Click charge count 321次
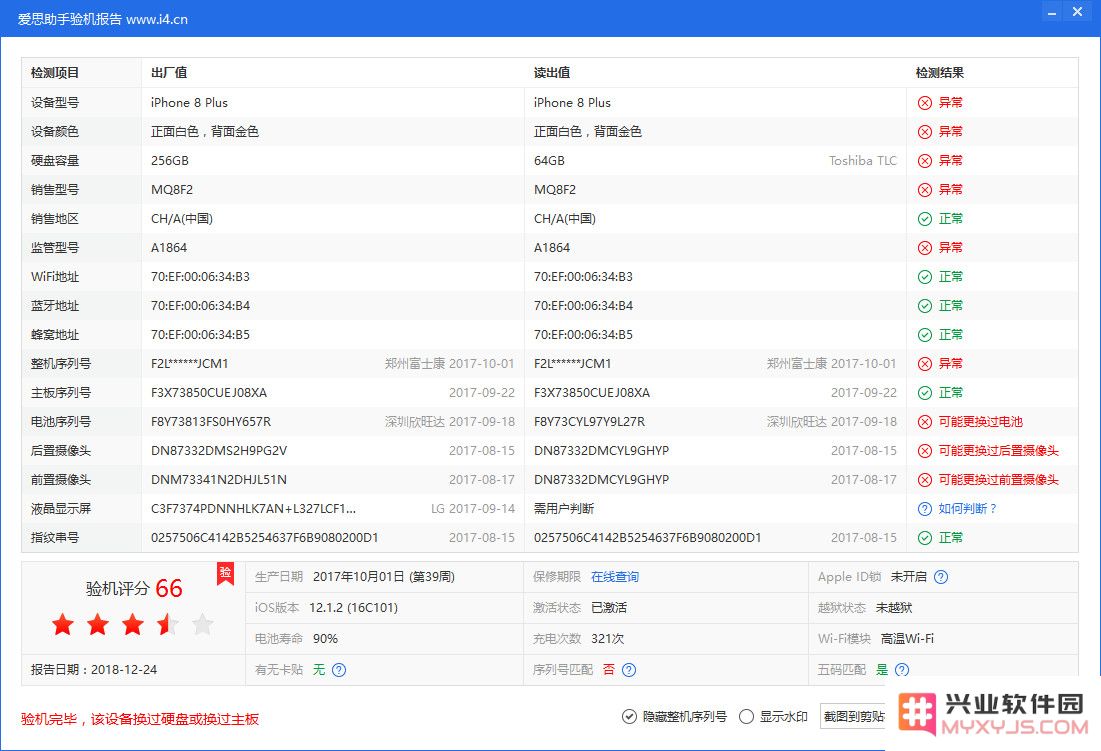The width and height of the screenshot is (1101, 751). 607,639
